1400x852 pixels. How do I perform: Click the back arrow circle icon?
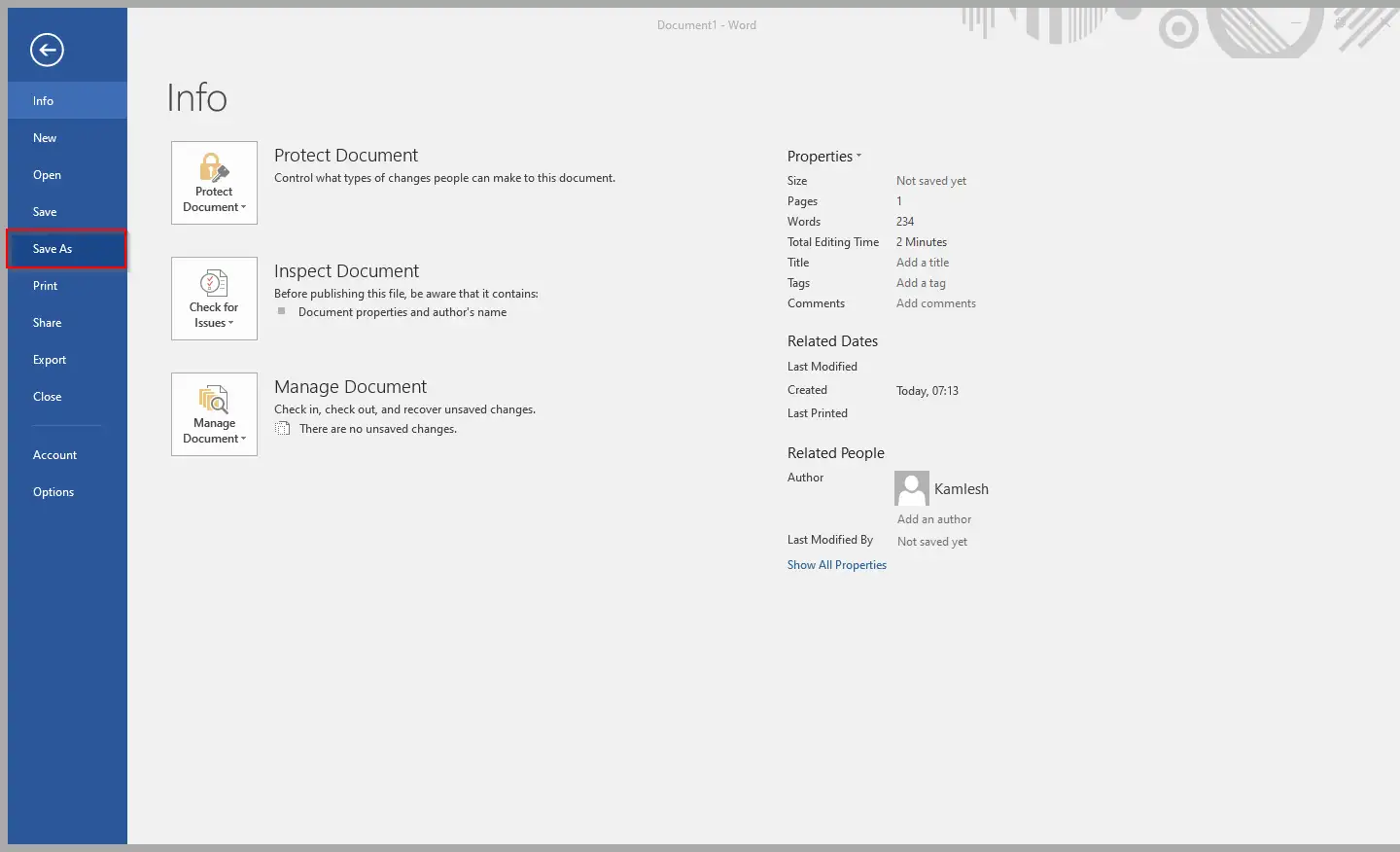pos(47,50)
